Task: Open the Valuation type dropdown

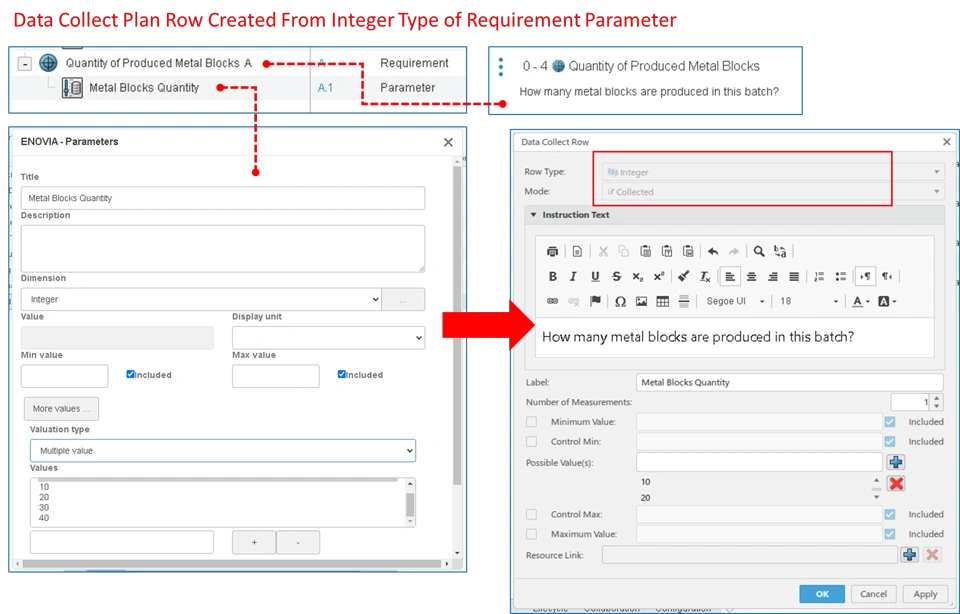Action: point(223,451)
